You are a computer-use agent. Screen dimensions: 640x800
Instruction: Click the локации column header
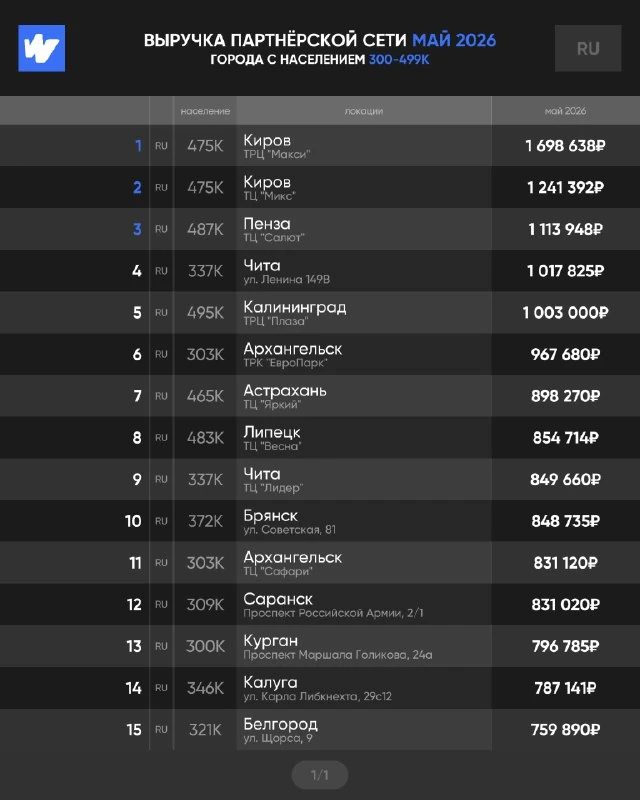click(364, 111)
